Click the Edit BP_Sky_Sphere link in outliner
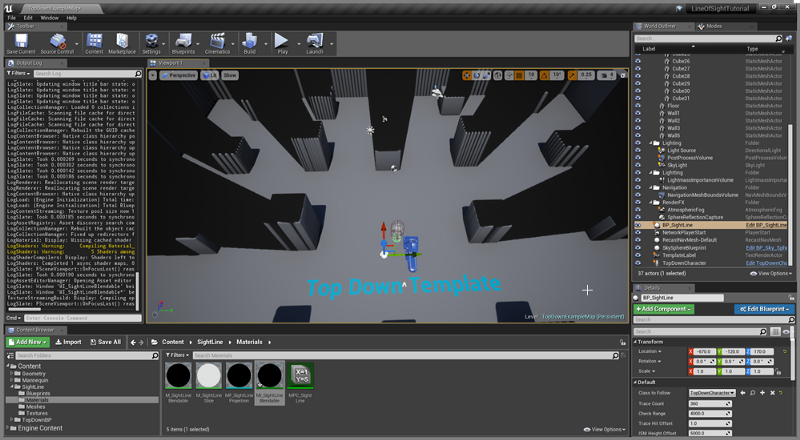Viewport: 800px width, 440px height. [766, 248]
